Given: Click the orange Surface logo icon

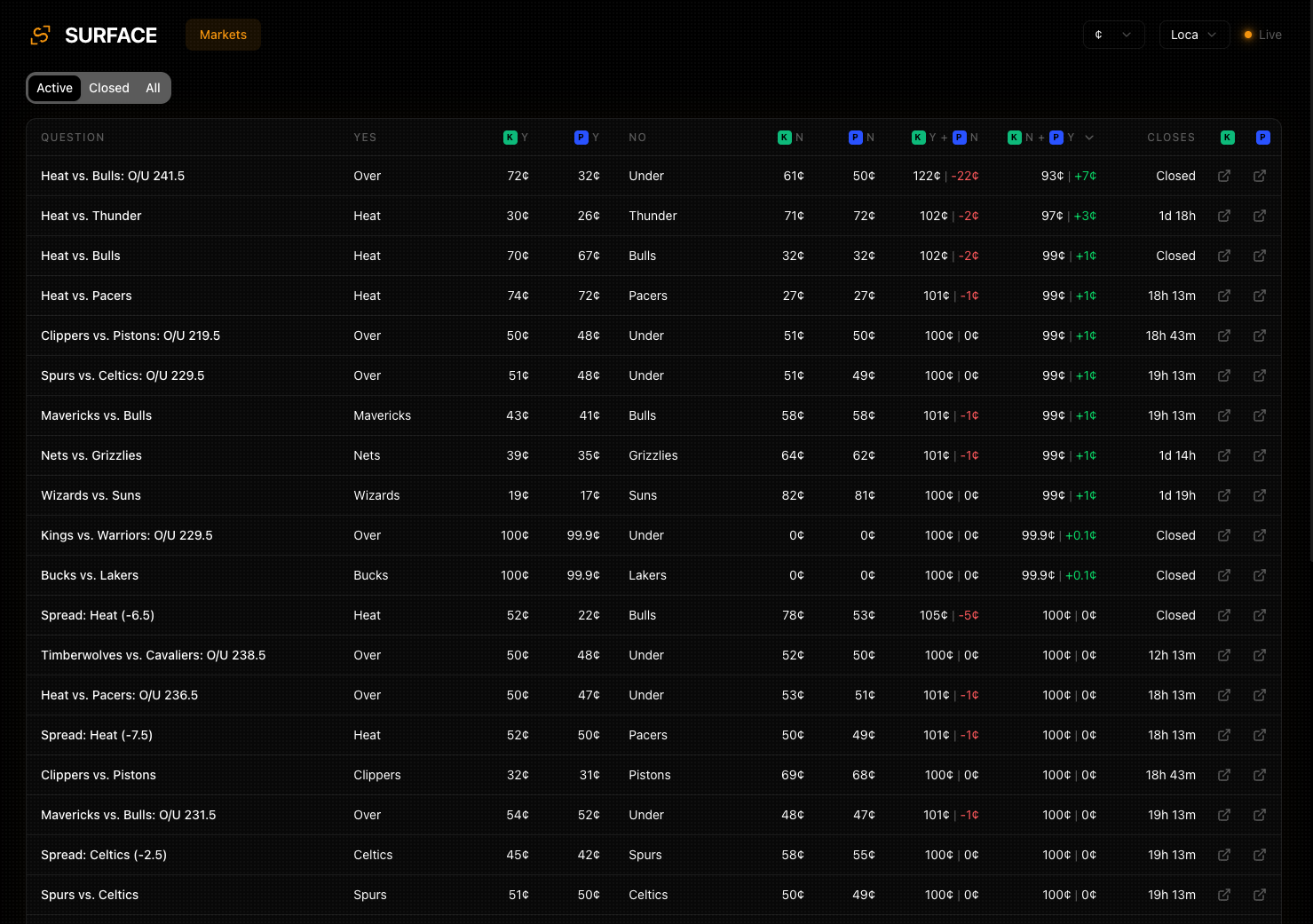Looking at the screenshot, I should [x=40, y=35].
